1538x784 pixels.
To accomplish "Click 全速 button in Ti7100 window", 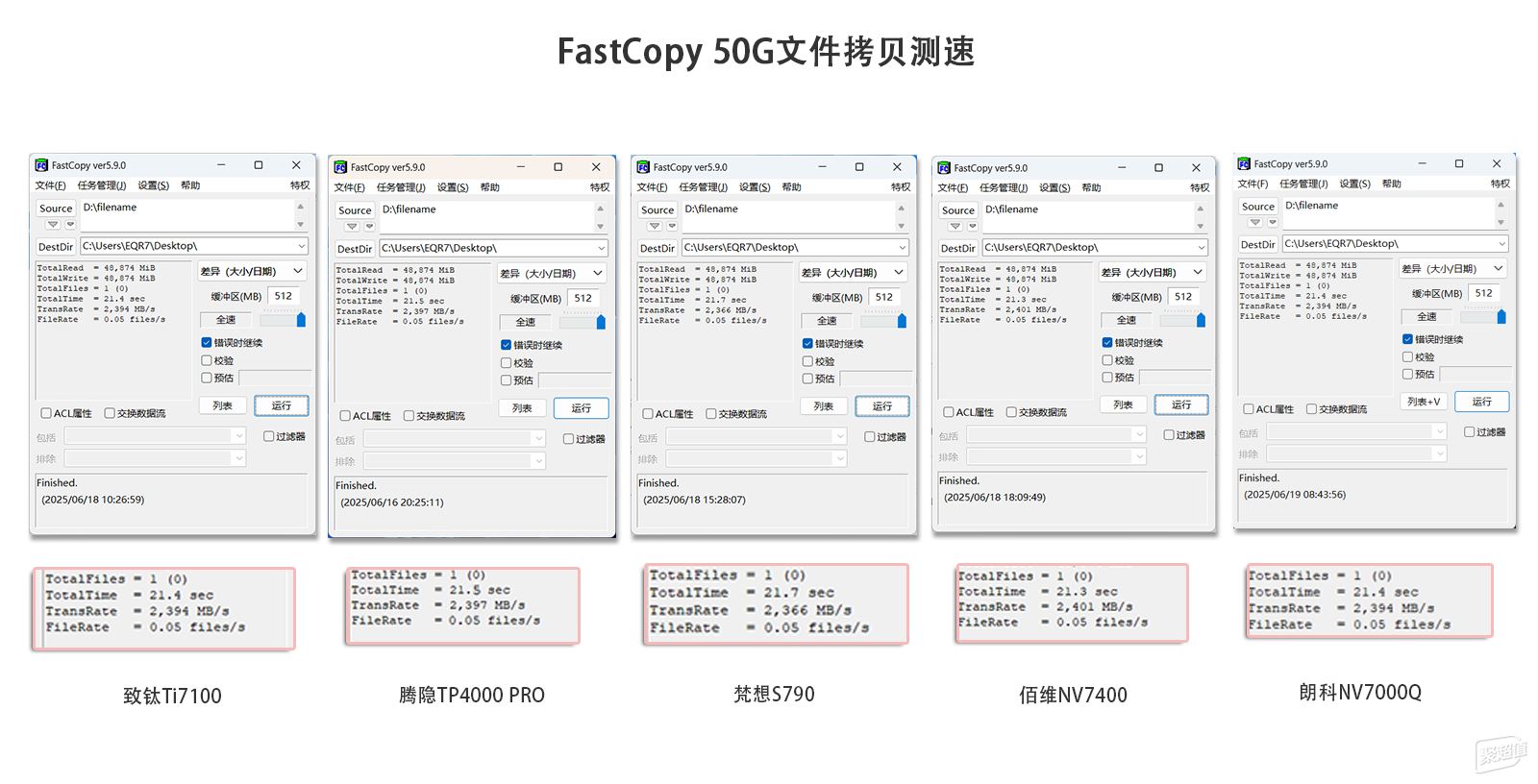I will point(226,320).
